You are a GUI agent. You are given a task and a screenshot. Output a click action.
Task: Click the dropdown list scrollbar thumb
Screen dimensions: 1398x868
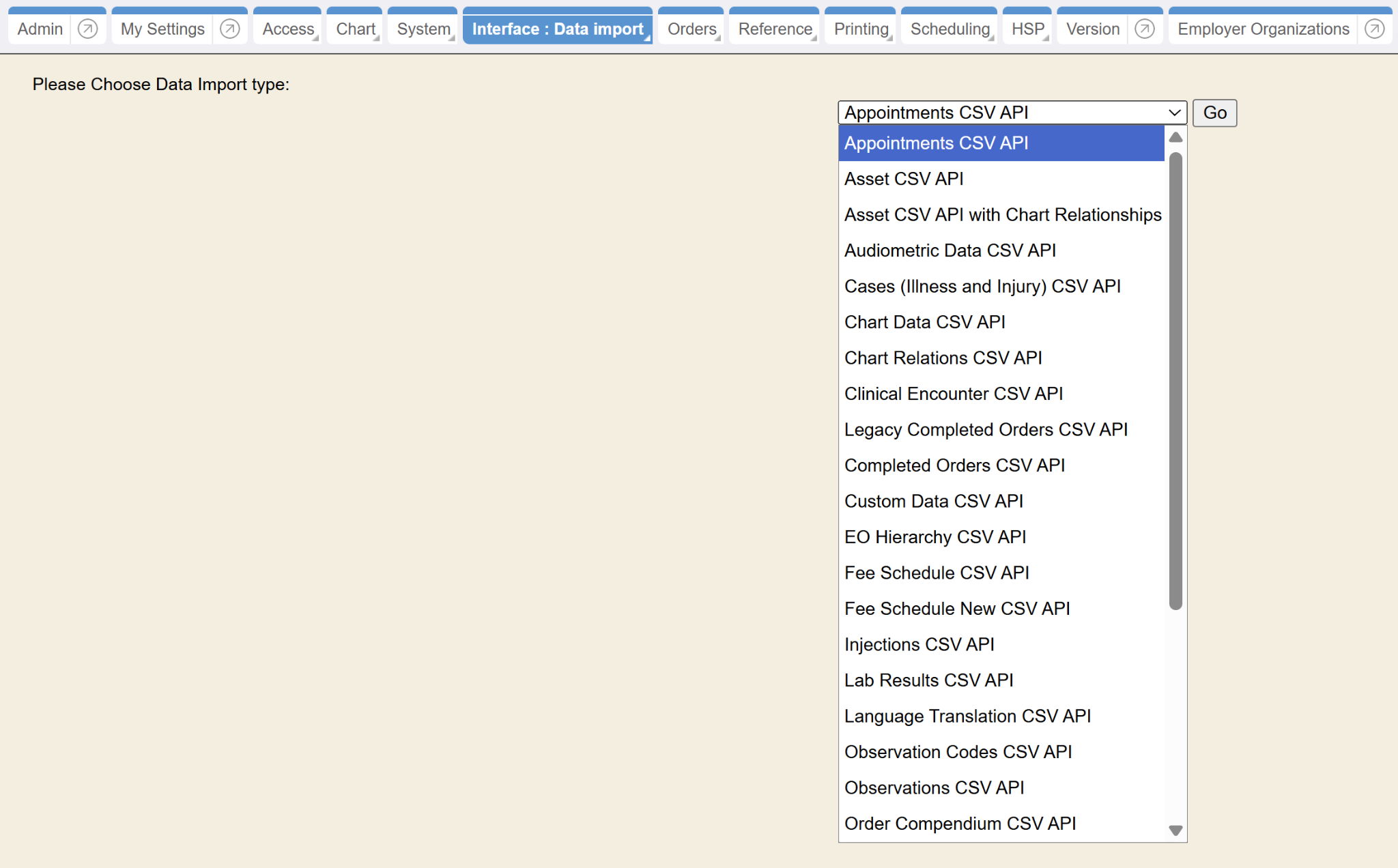pyautogui.click(x=1175, y=381)
